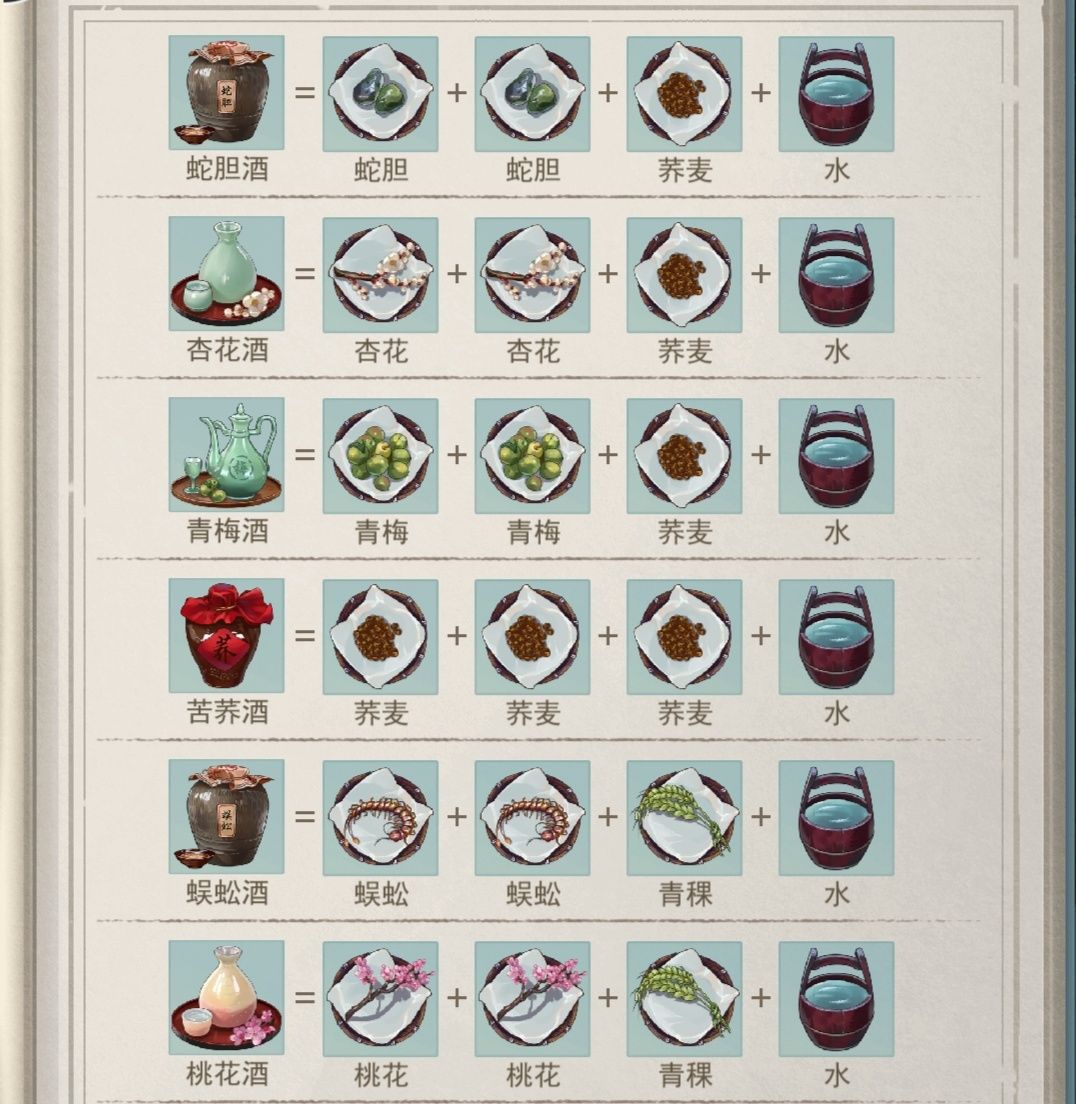This screenshot has width=1076, height=1104.
Task: Open the 青梅酒 teapot recipe icon
Action: (226, 455)
